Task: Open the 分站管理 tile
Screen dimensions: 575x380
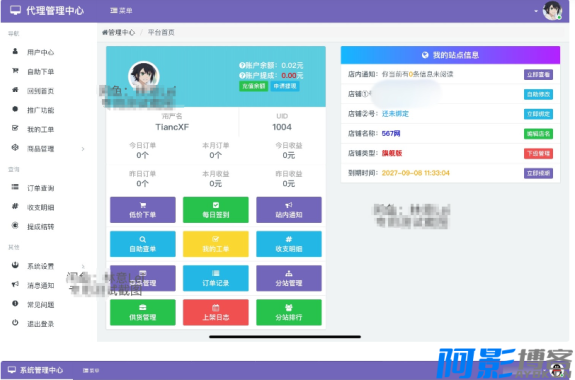Action: coord(289,278)
